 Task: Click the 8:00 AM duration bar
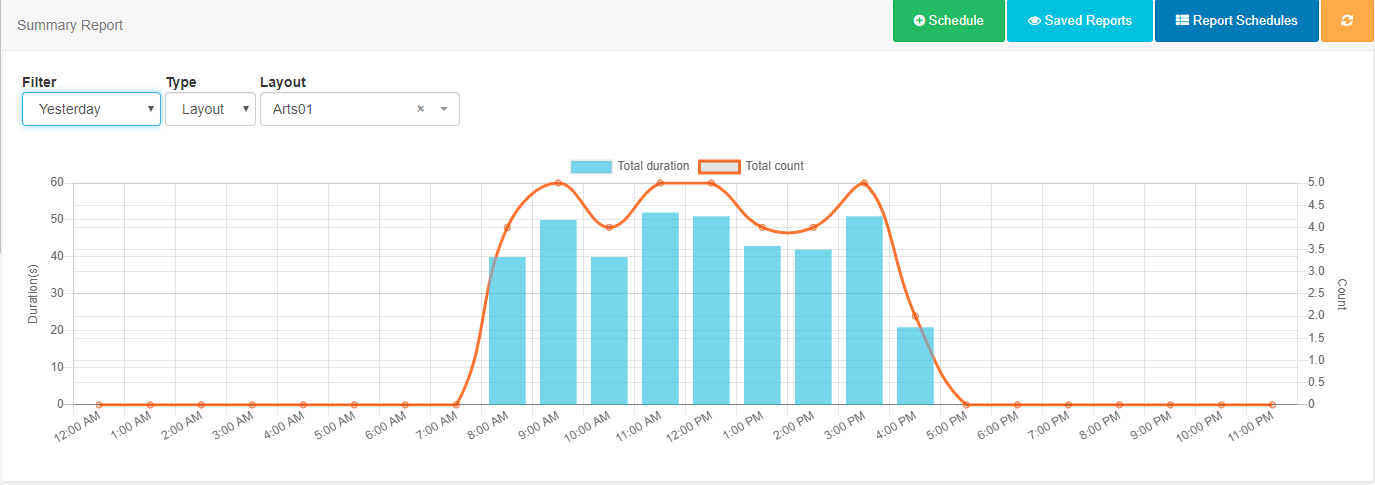pos(507,330)
